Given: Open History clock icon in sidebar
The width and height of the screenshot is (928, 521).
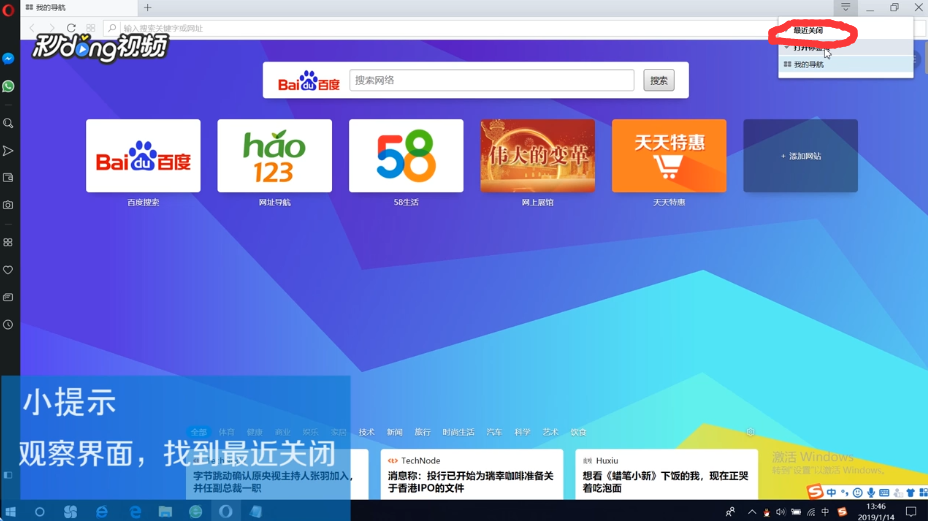Looking at the screenshot, I should (8, 324).
